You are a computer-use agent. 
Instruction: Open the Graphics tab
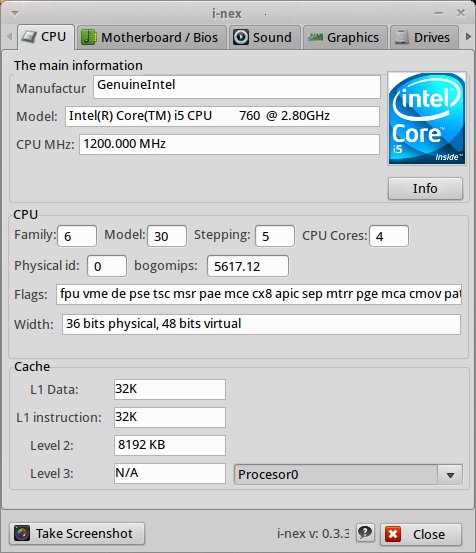[345, 37]
